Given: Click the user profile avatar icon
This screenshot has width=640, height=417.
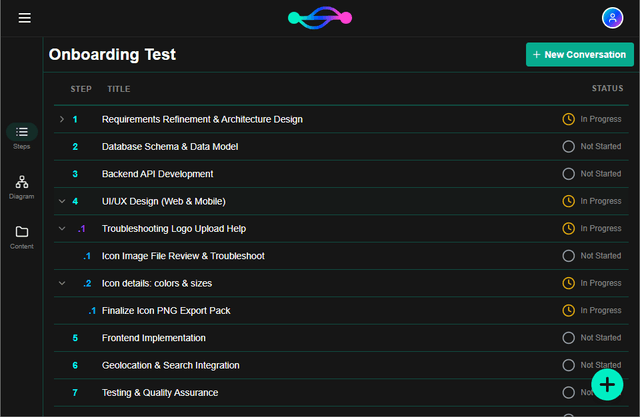Looking at the screenshot, I should point(612,18).
